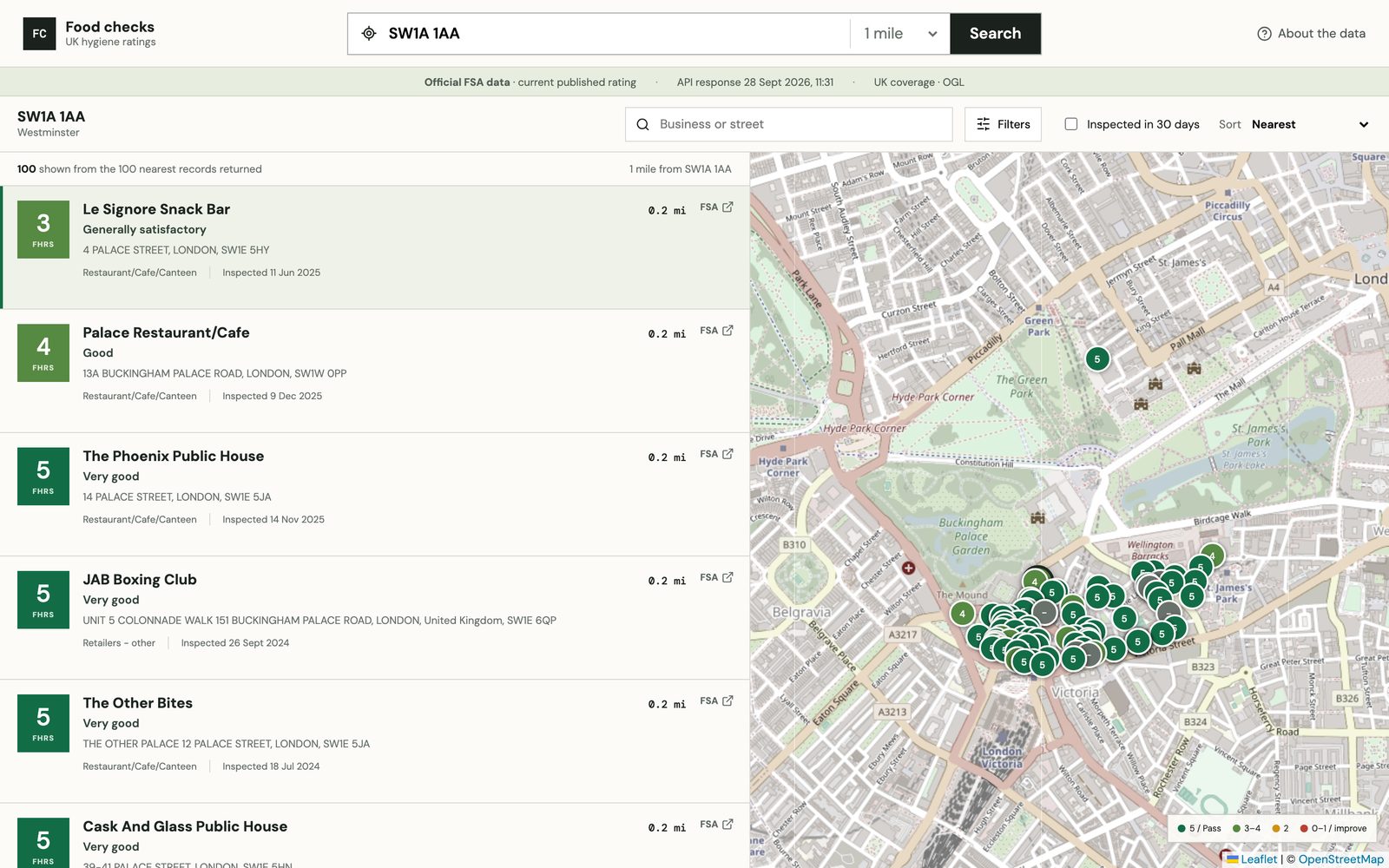Viewport: 1389px width, 868px height.
Task: Select the map marker 5 near St. James's Palace
Action: pos(1097,358)
